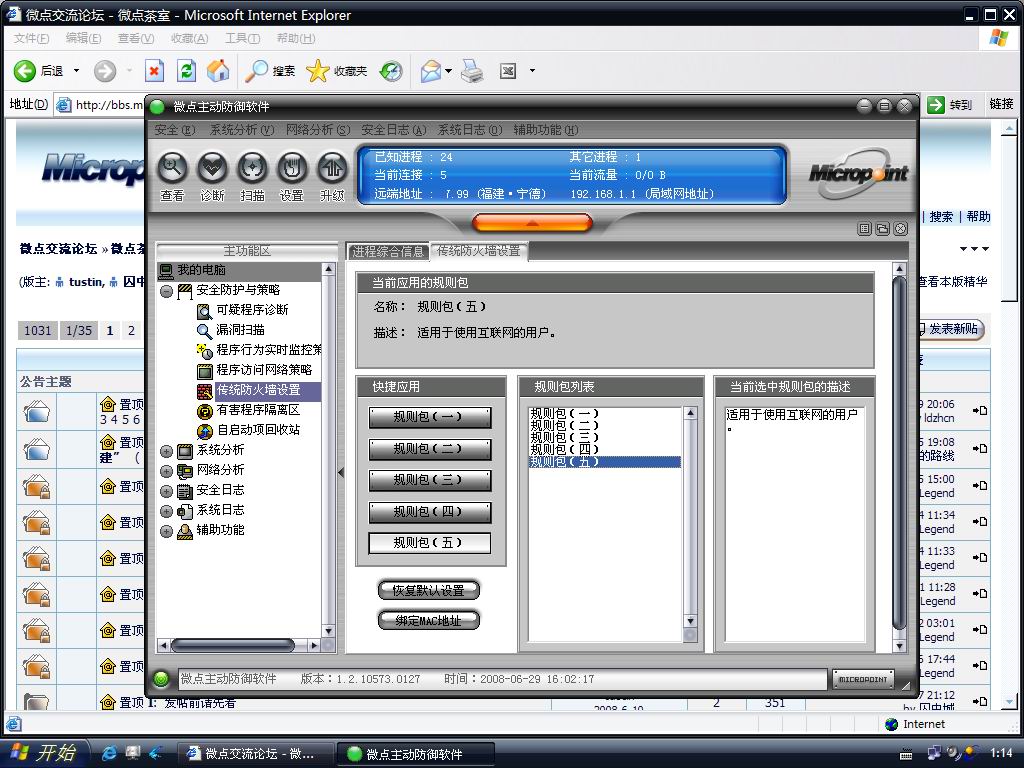Click the 转到 Go button in IE
The width and height of the screenshot is (1024, 768).
coord(950,104)
